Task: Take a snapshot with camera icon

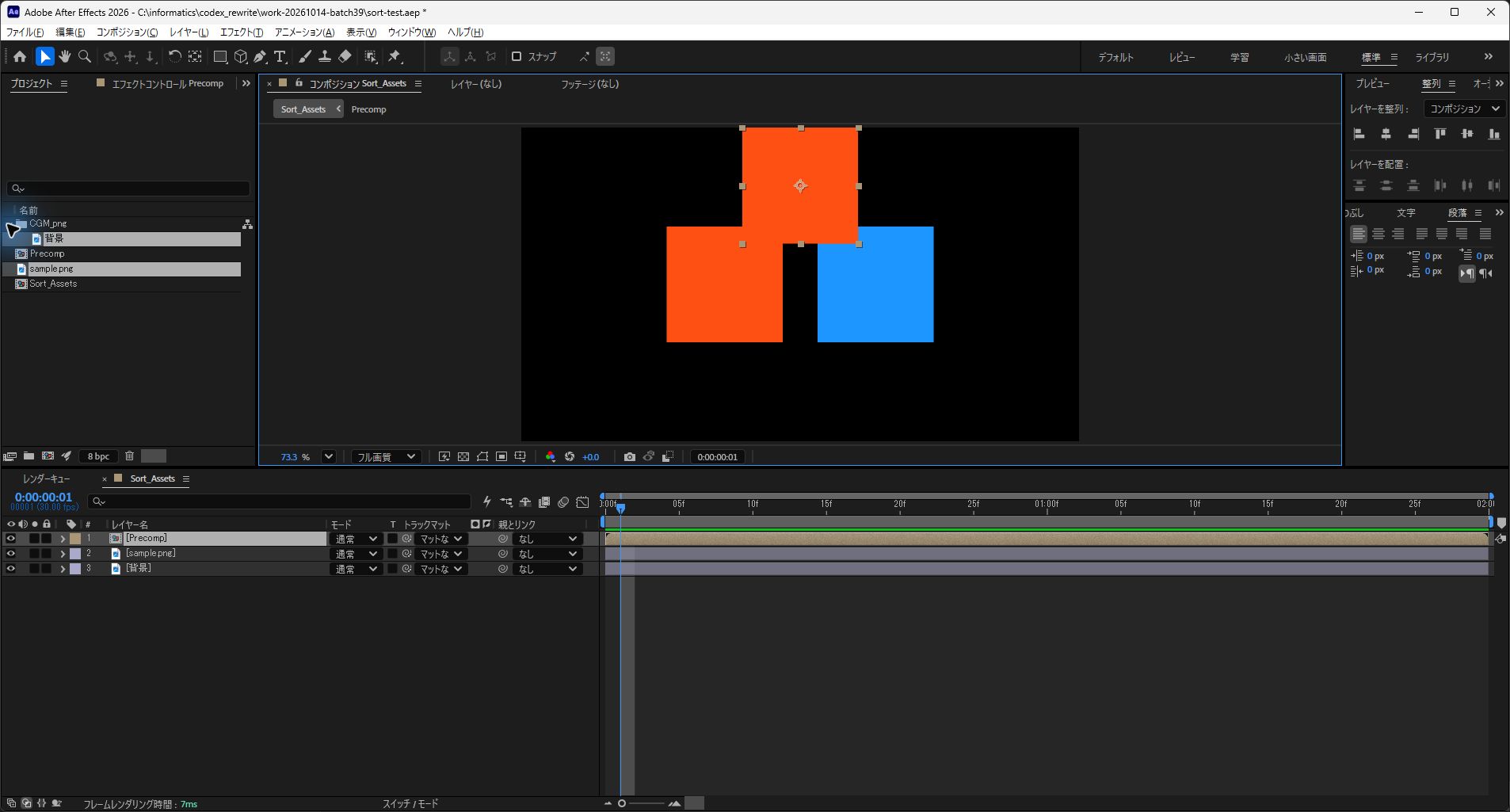Action: [x=629, y=456]
